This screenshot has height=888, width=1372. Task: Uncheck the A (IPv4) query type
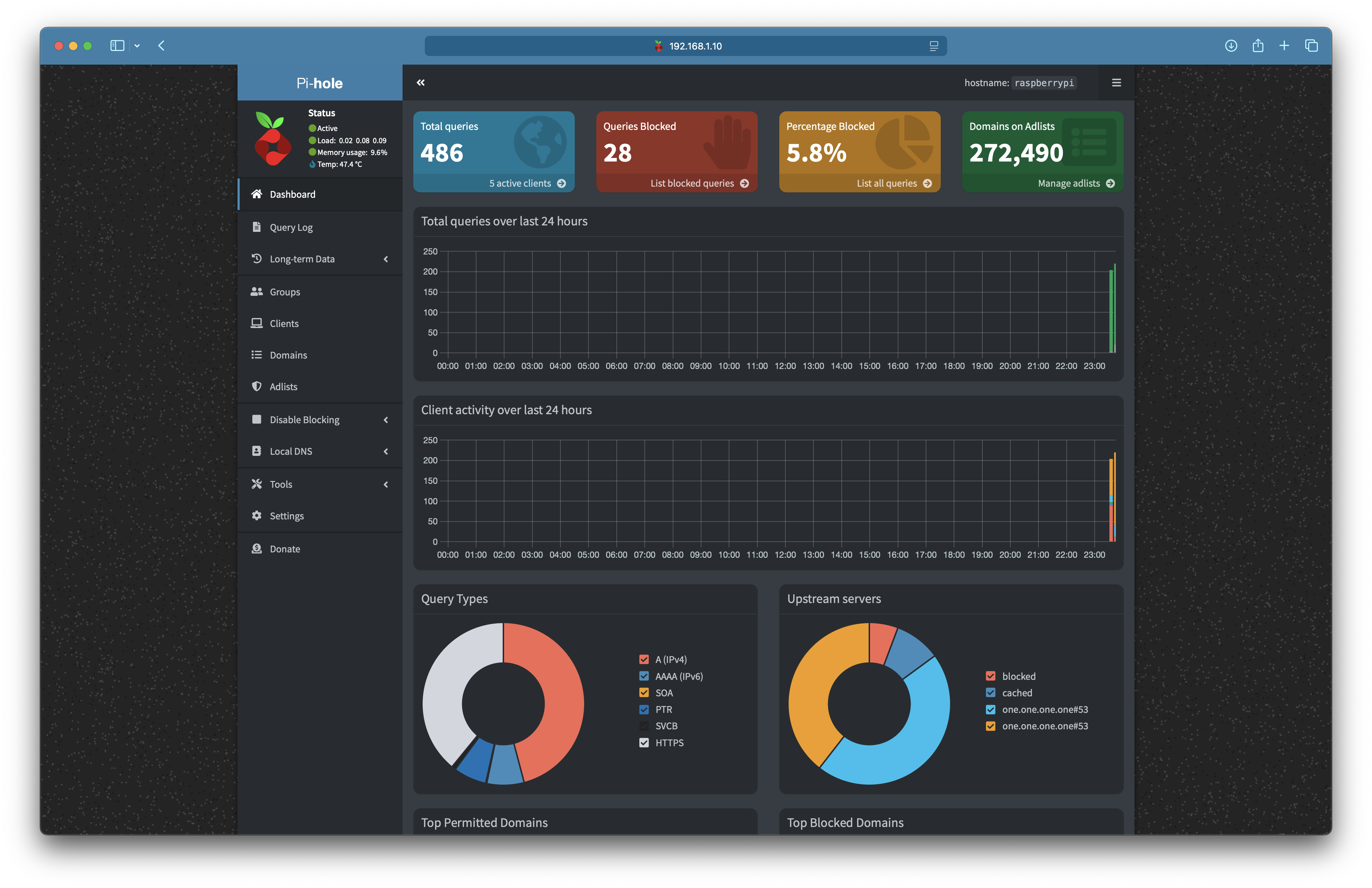[644, 659]
